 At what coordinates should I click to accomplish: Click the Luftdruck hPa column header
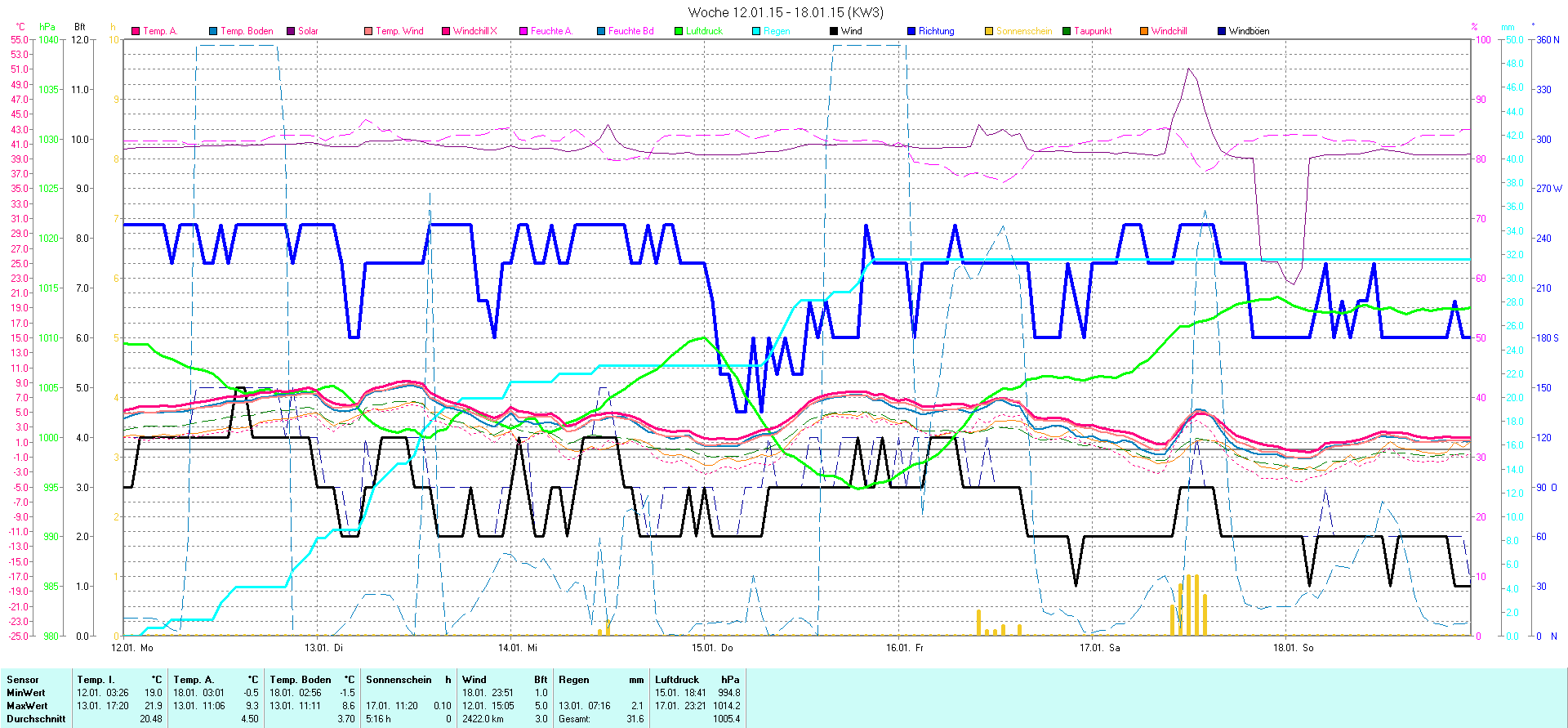click(697, 680)
